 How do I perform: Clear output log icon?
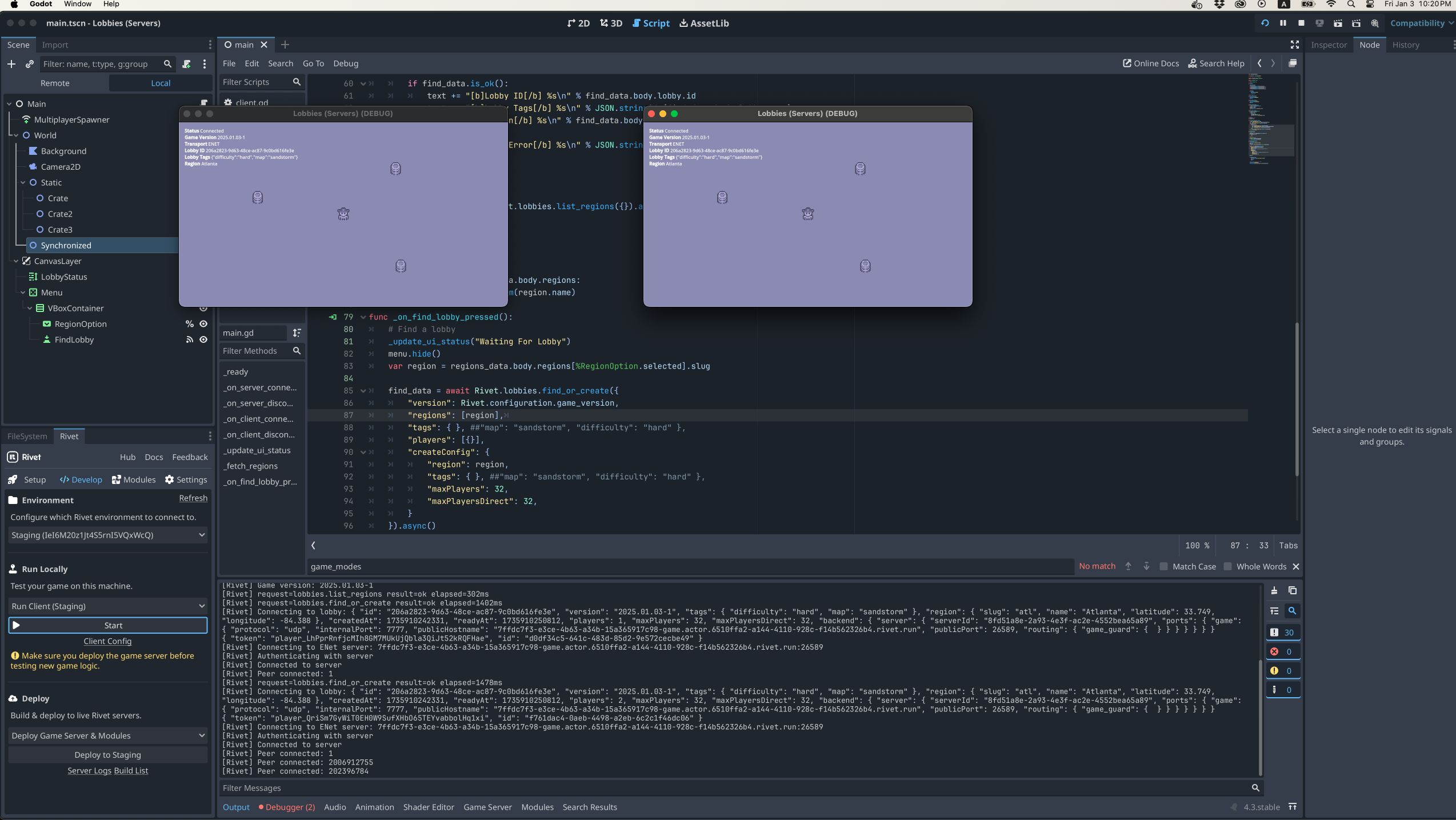coord(1274,590)
